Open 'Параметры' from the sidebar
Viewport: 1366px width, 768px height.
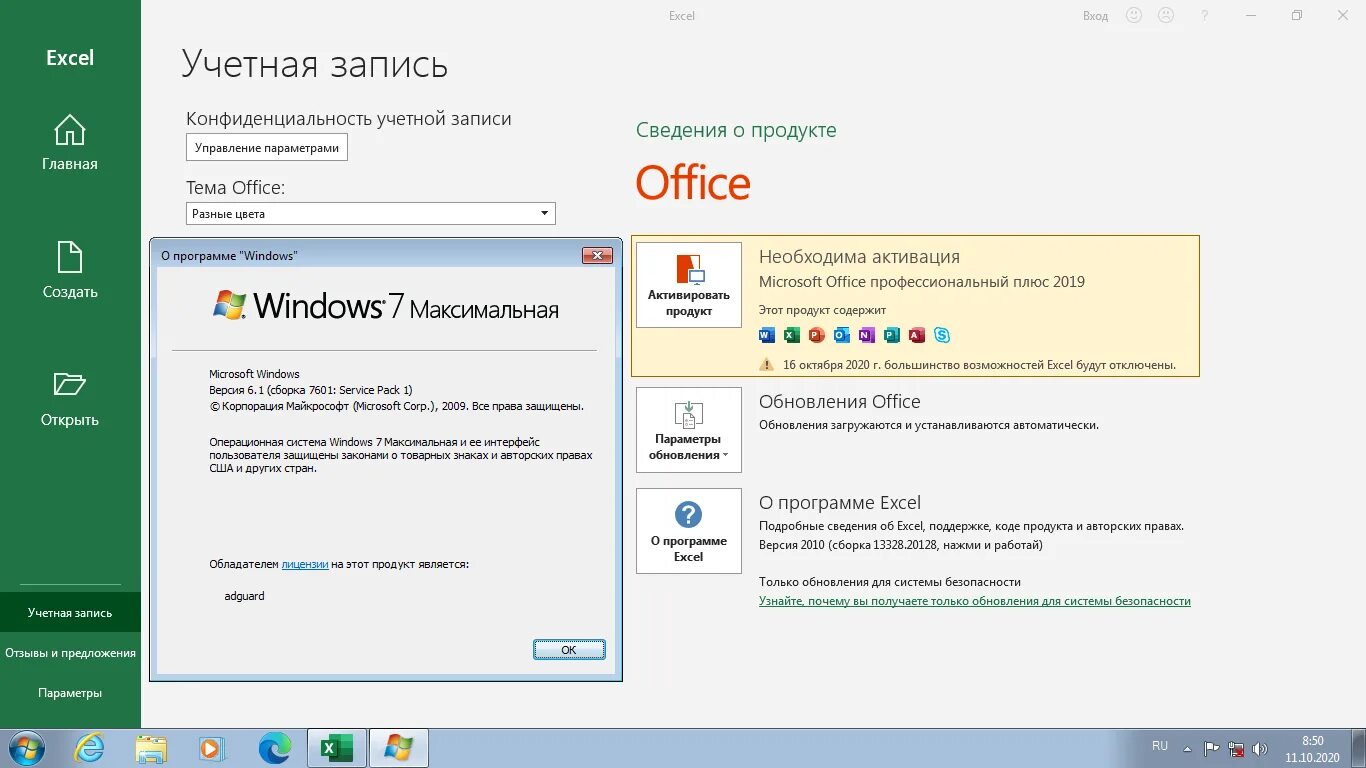click(x=70, y=692)
